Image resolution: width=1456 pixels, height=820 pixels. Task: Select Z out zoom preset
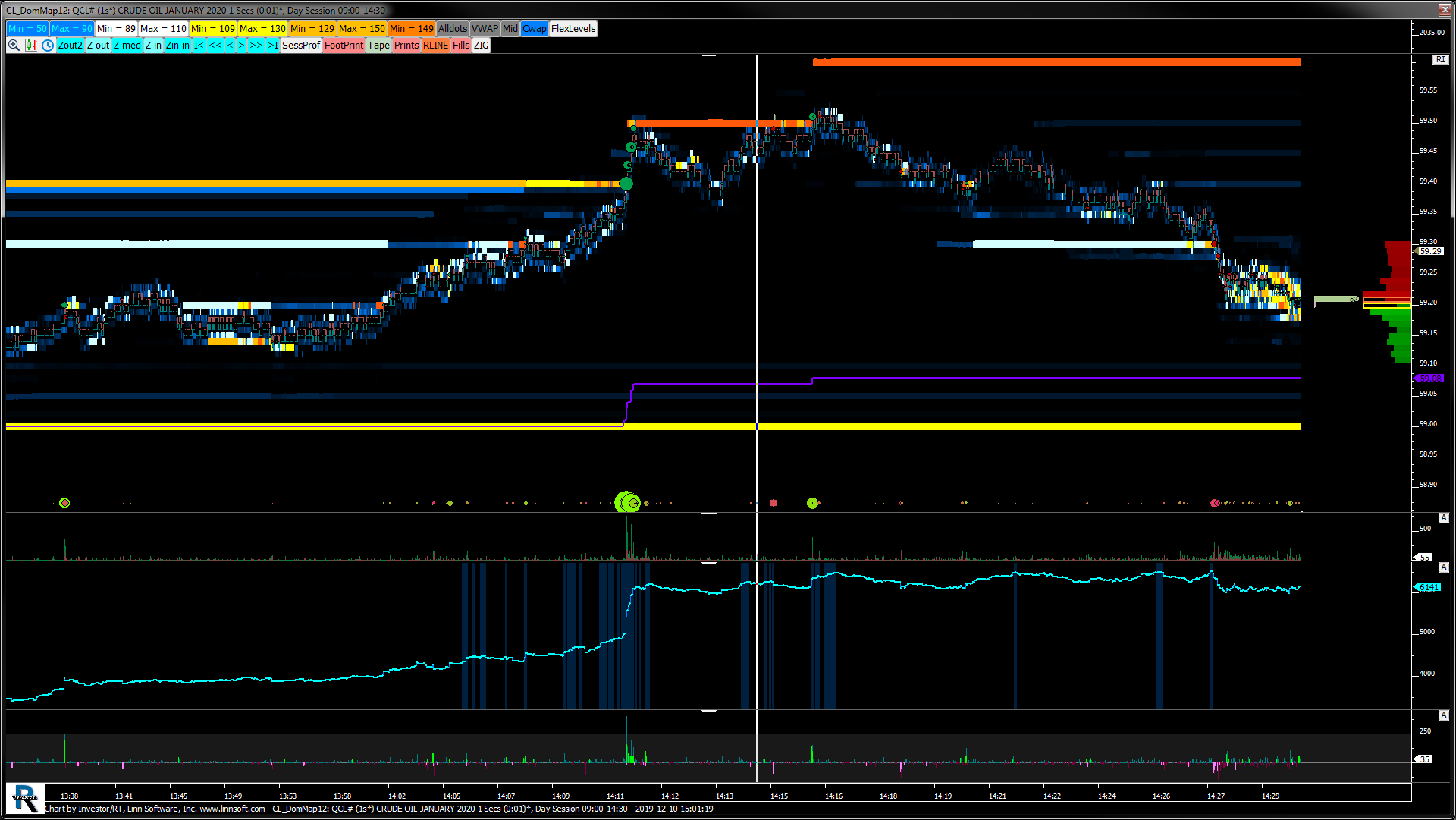click(x=99, y=46)
